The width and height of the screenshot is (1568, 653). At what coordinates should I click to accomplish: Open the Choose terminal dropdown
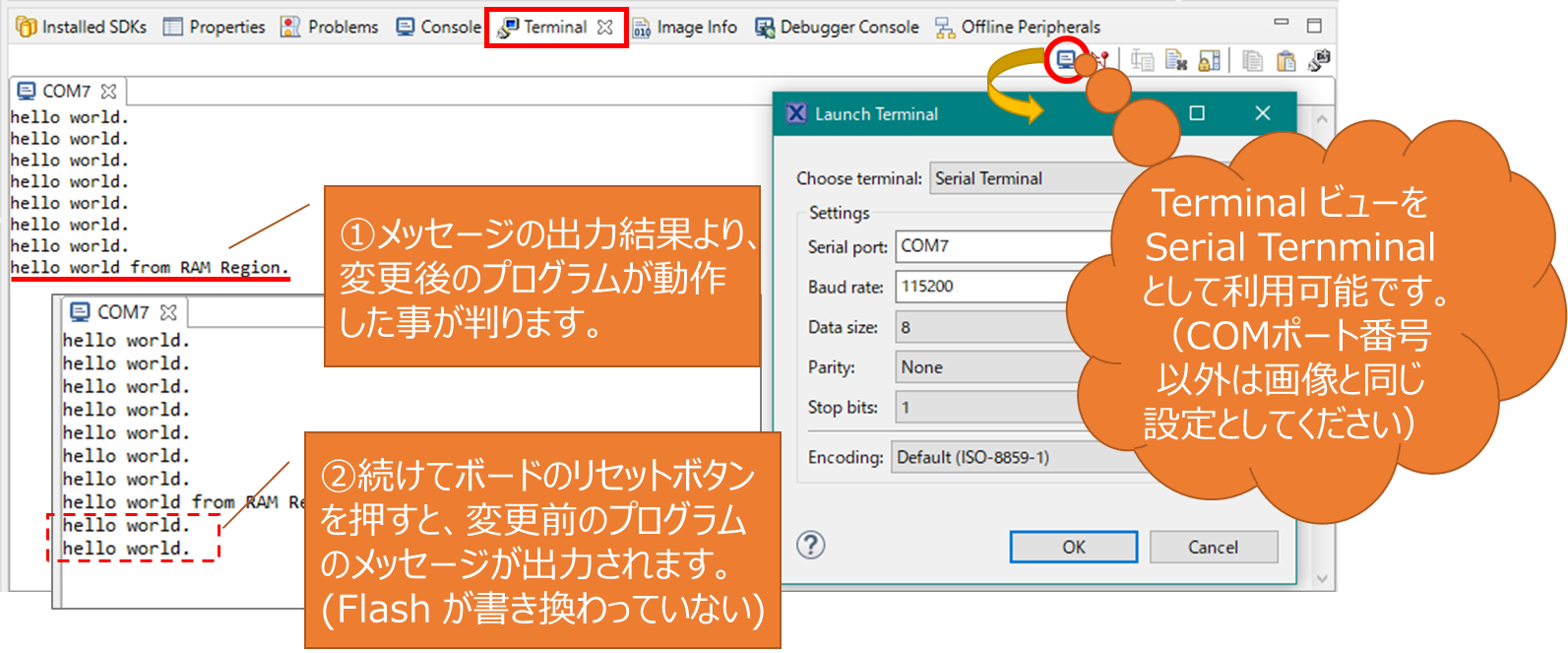pyautogui.click(x=1024, y=178)
